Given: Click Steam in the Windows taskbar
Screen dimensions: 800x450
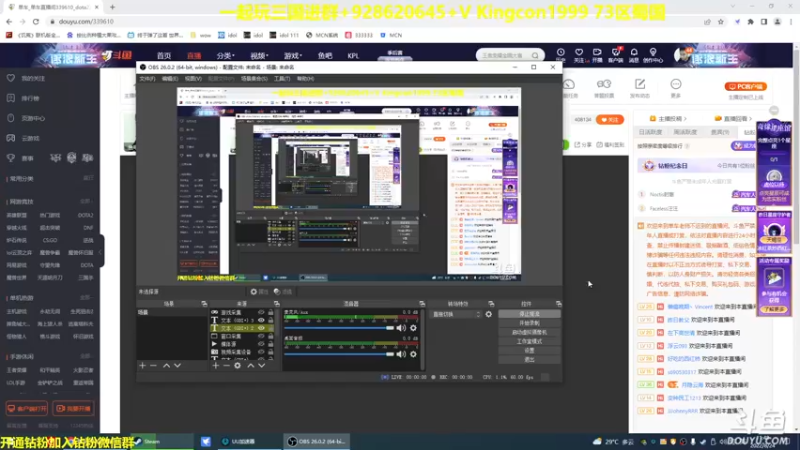Looking at the screenshot, I should pos(162,441).
